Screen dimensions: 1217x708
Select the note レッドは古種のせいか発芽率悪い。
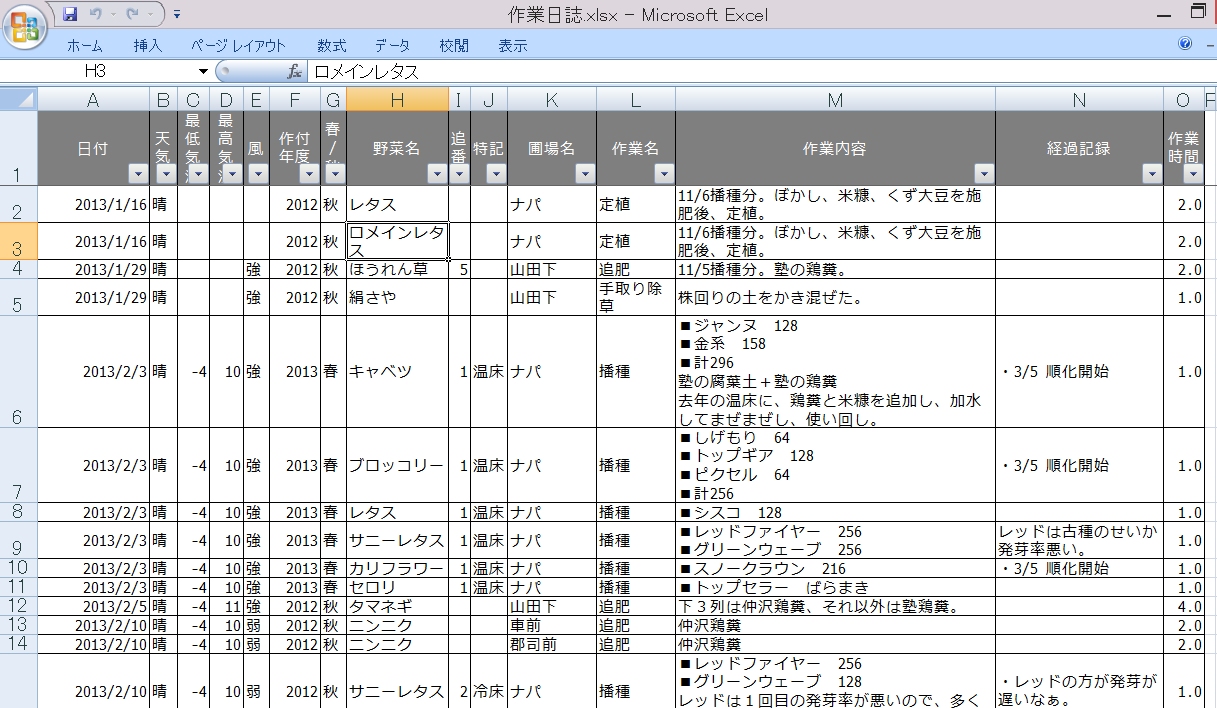tap(1079, 541)
